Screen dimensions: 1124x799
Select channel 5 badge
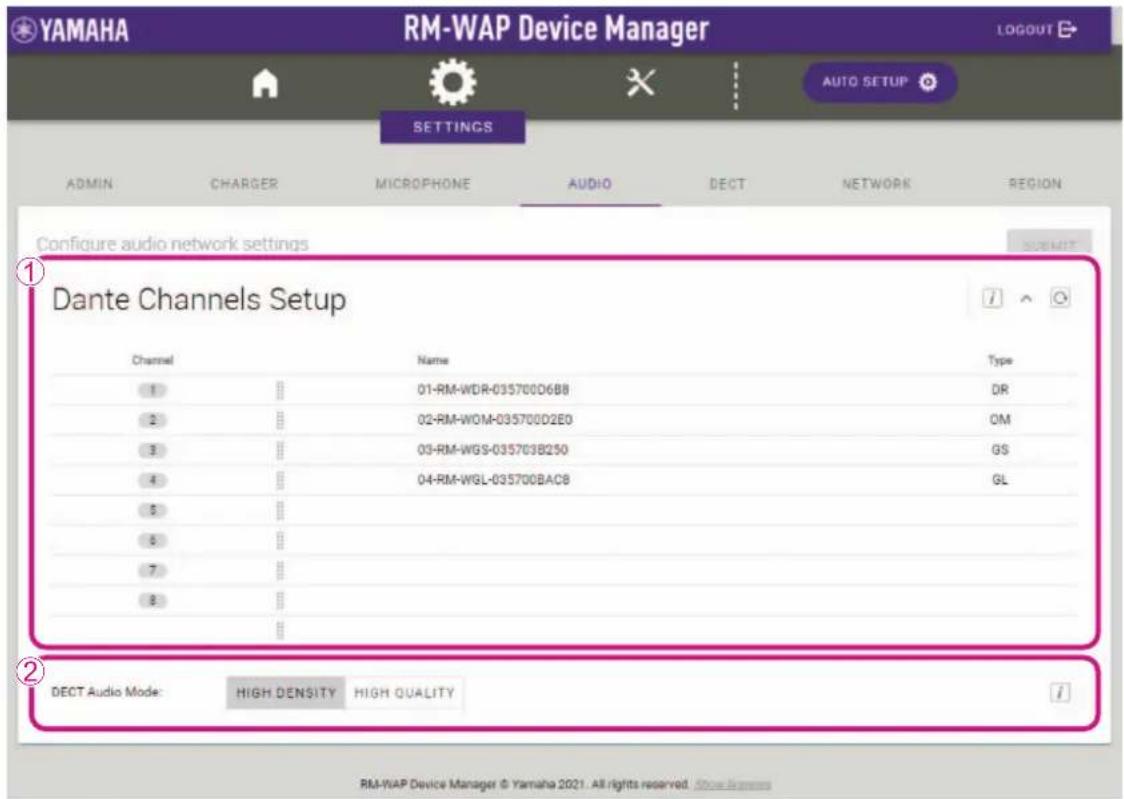[152, 510]
